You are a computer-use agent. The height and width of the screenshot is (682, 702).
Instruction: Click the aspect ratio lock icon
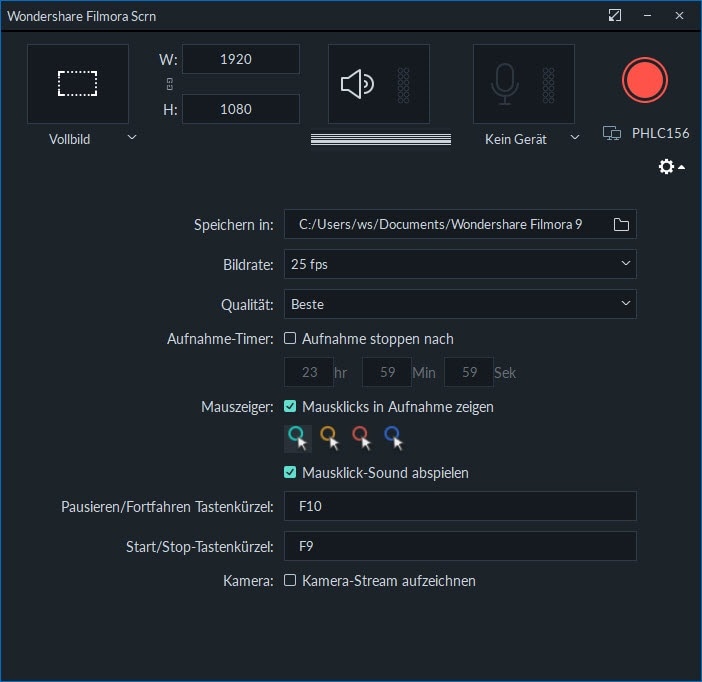(170, 84)
